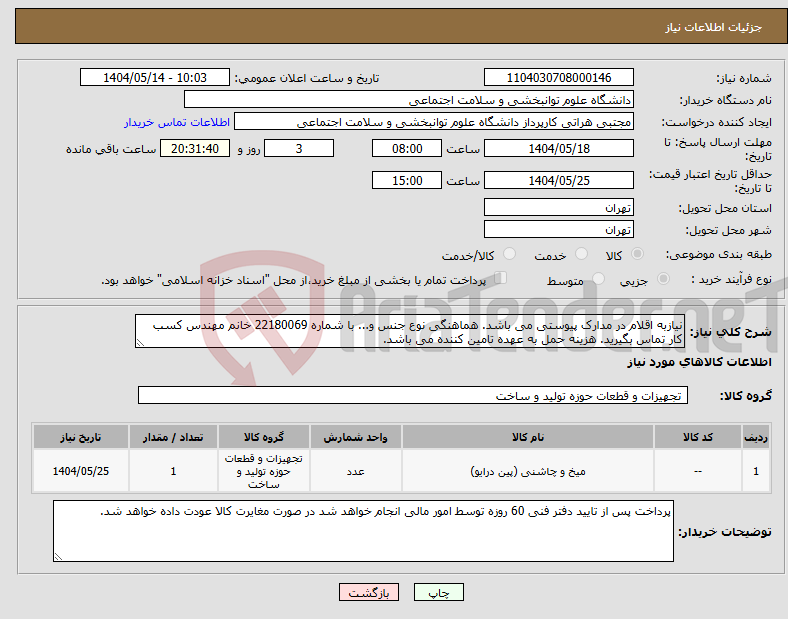Click the گروه کالا goods group field

point(413,395)
